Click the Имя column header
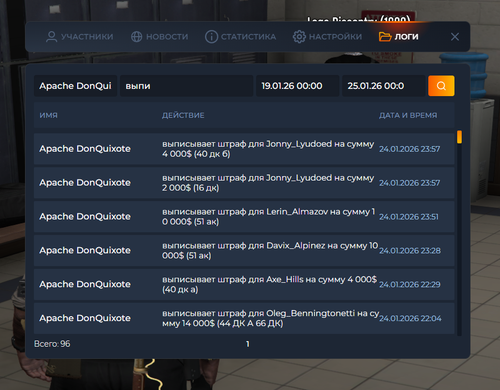500x390 pixels. coord(48,115)
